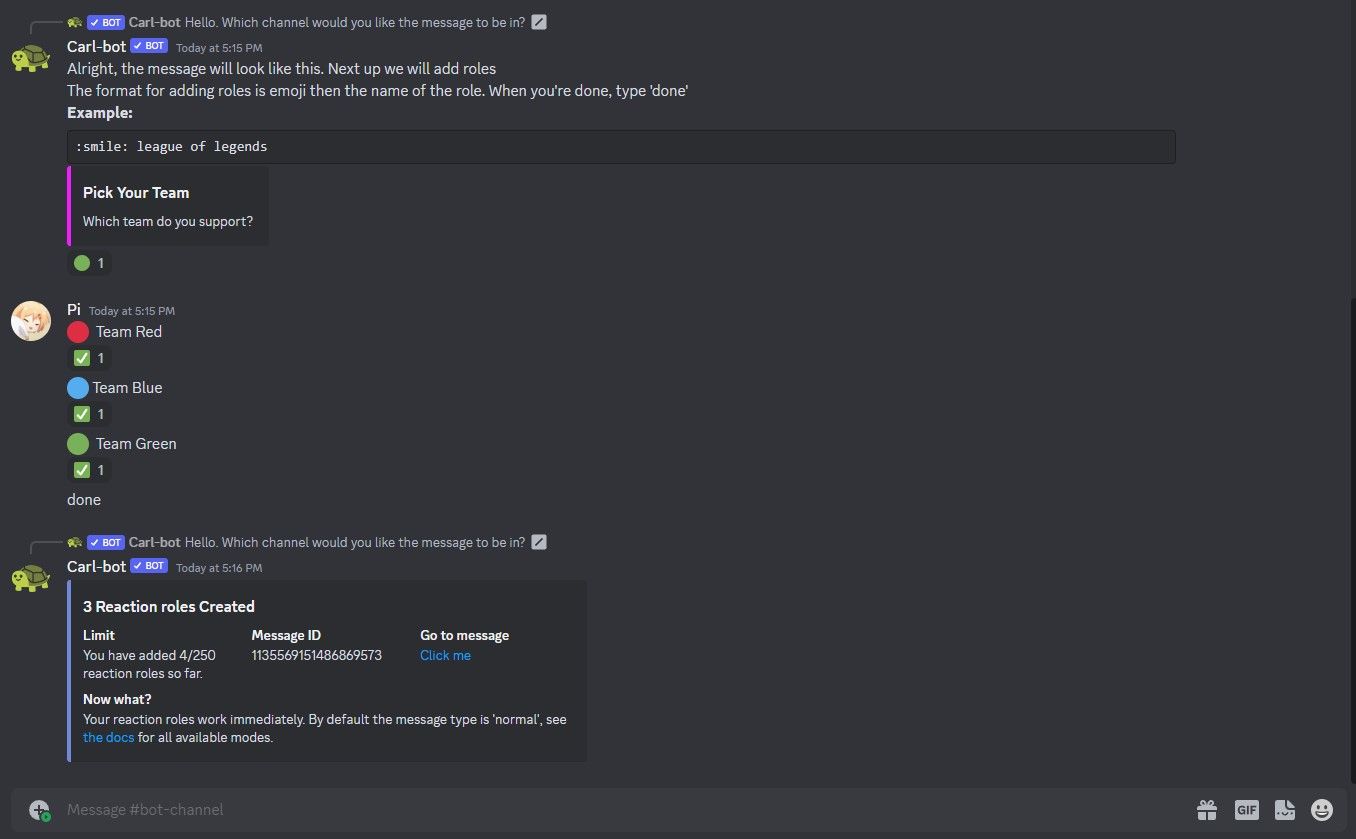Viewport: 1356px width, 839px height.
Task: Toggle the checkmark reaction under Team Red
Action: click(88, 357)
